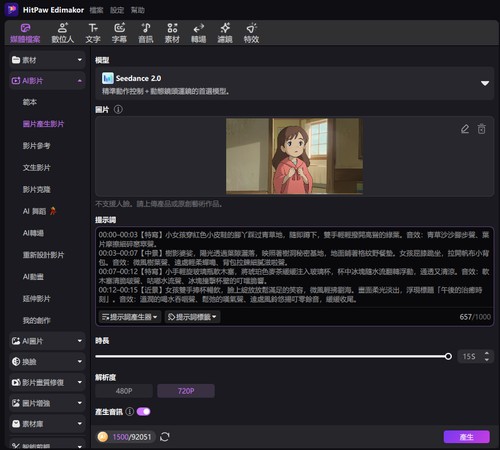Select the 文字 text tool
The height and width of the screenshot is (450, 500).
[93, 33]
